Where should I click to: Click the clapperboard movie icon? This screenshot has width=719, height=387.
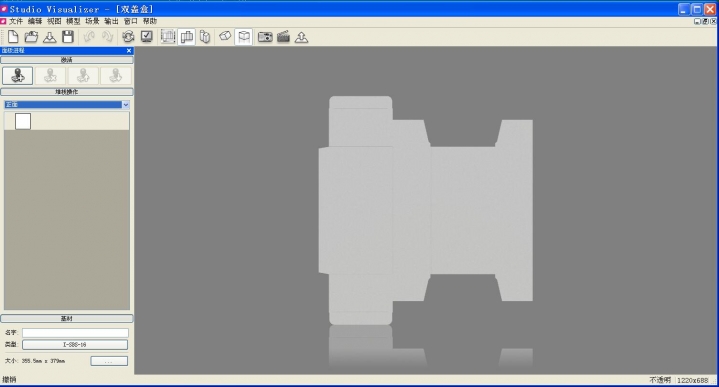[x=283, y=37]
